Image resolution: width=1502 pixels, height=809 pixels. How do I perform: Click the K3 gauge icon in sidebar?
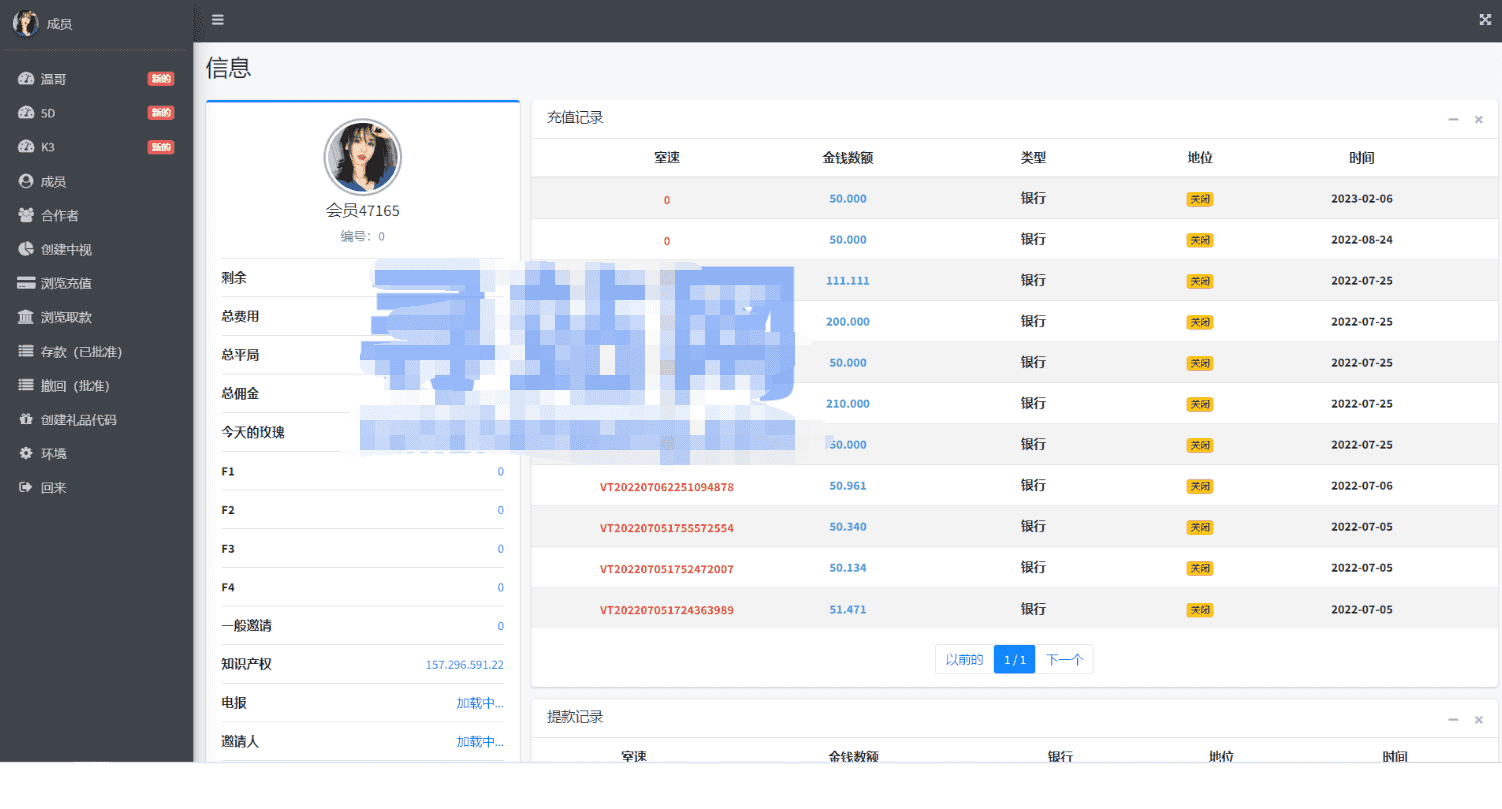pyautogui.click(x=26, y=147)
